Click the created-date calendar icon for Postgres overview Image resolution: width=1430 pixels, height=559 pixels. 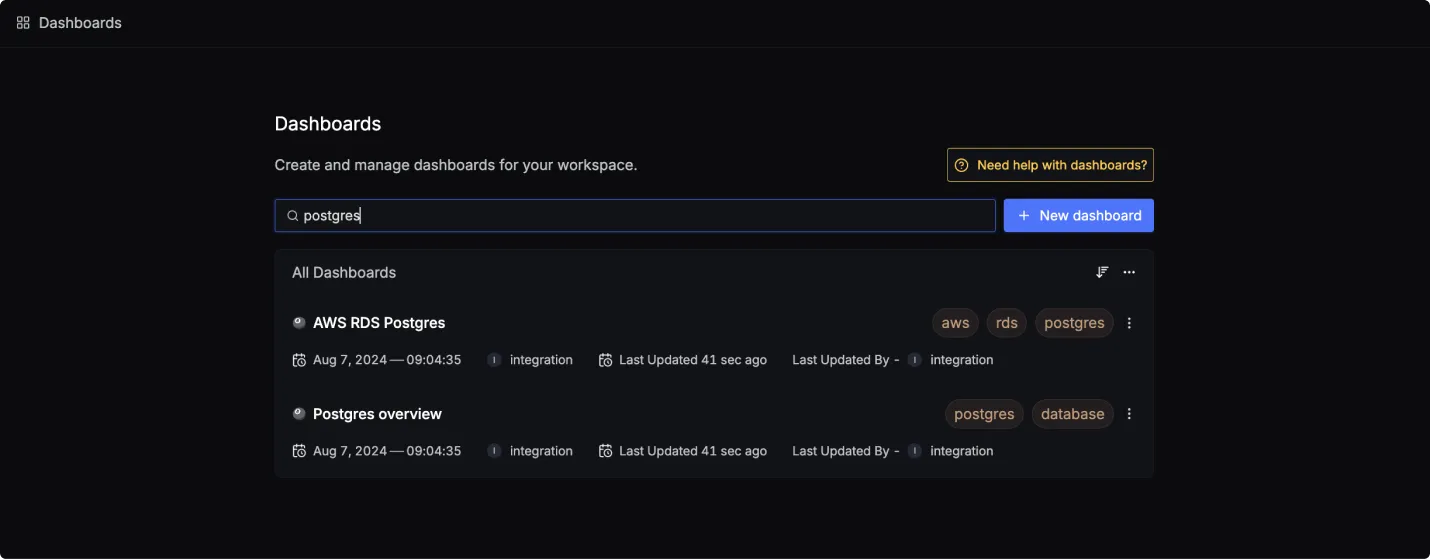pyautogui.click(x=299, y=451)
